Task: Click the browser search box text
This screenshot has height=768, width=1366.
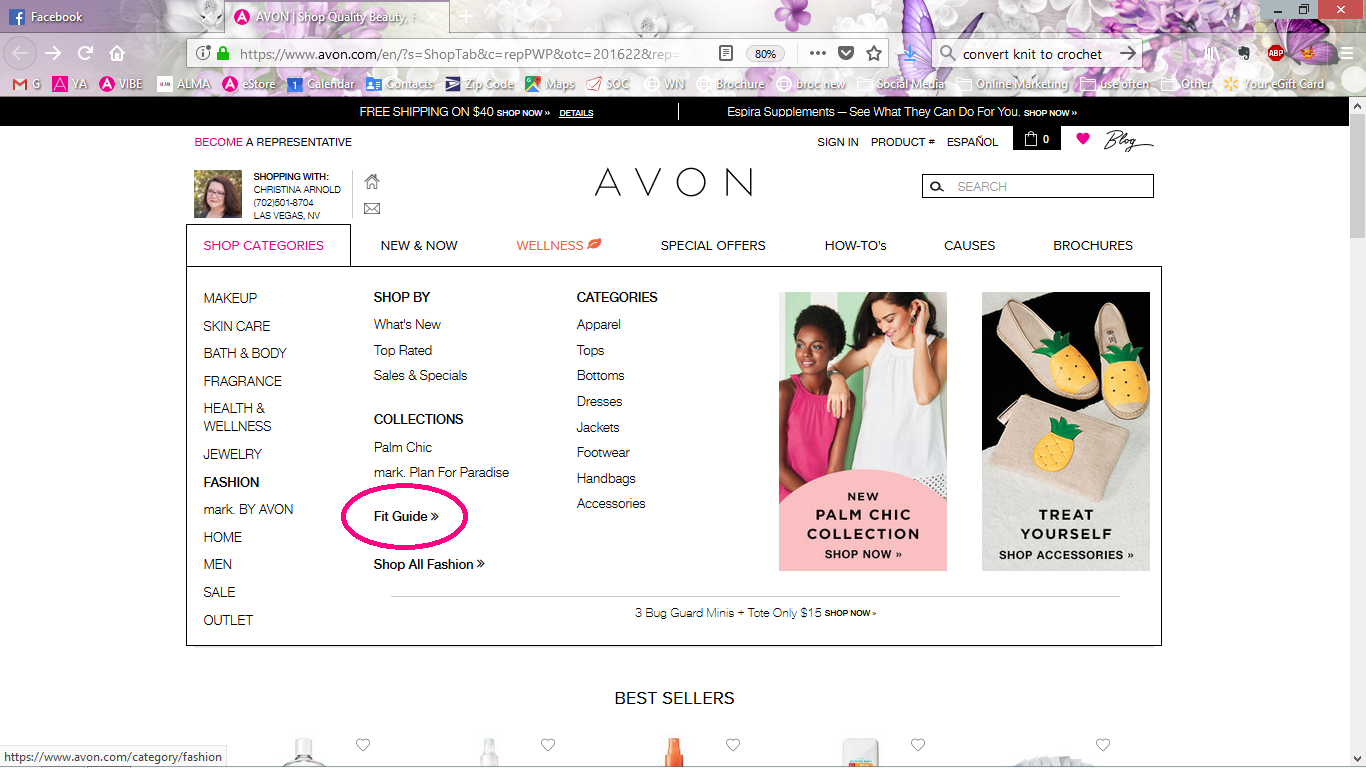Action: pyautogui.click(x=1032, y=54)
